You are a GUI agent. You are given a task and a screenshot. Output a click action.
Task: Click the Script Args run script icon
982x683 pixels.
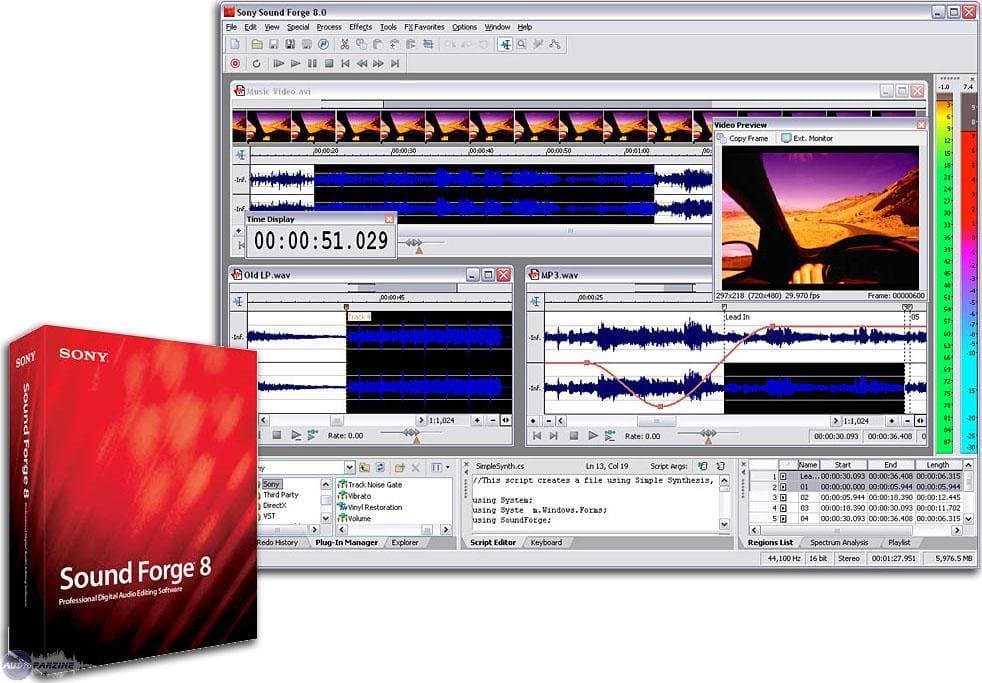pos(703,466)
